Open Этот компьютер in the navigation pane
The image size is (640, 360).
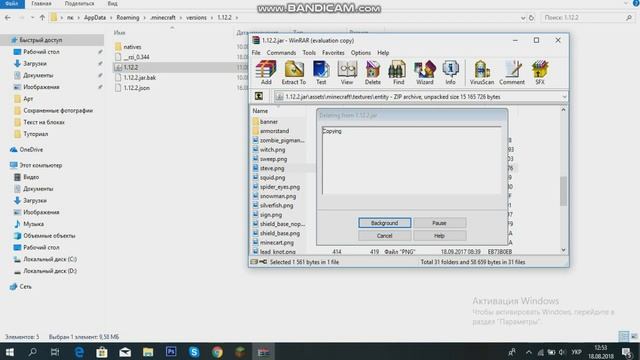pyautogui.click(x=40, y=165)
